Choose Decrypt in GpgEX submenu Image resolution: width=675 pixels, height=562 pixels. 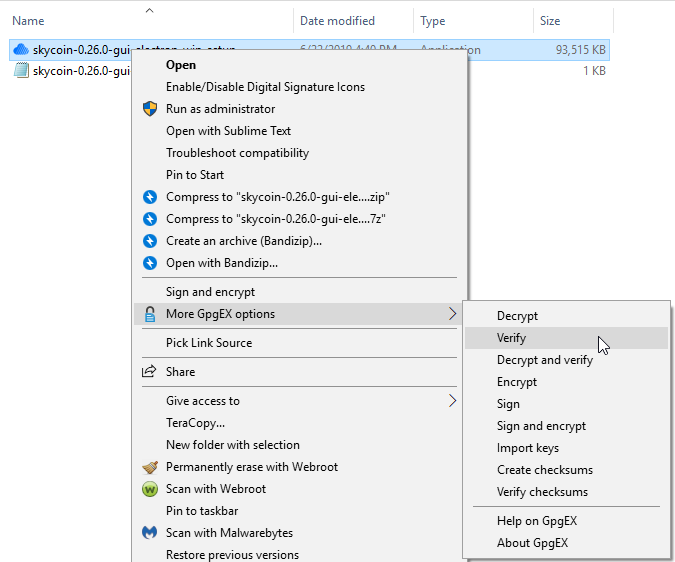567,316
